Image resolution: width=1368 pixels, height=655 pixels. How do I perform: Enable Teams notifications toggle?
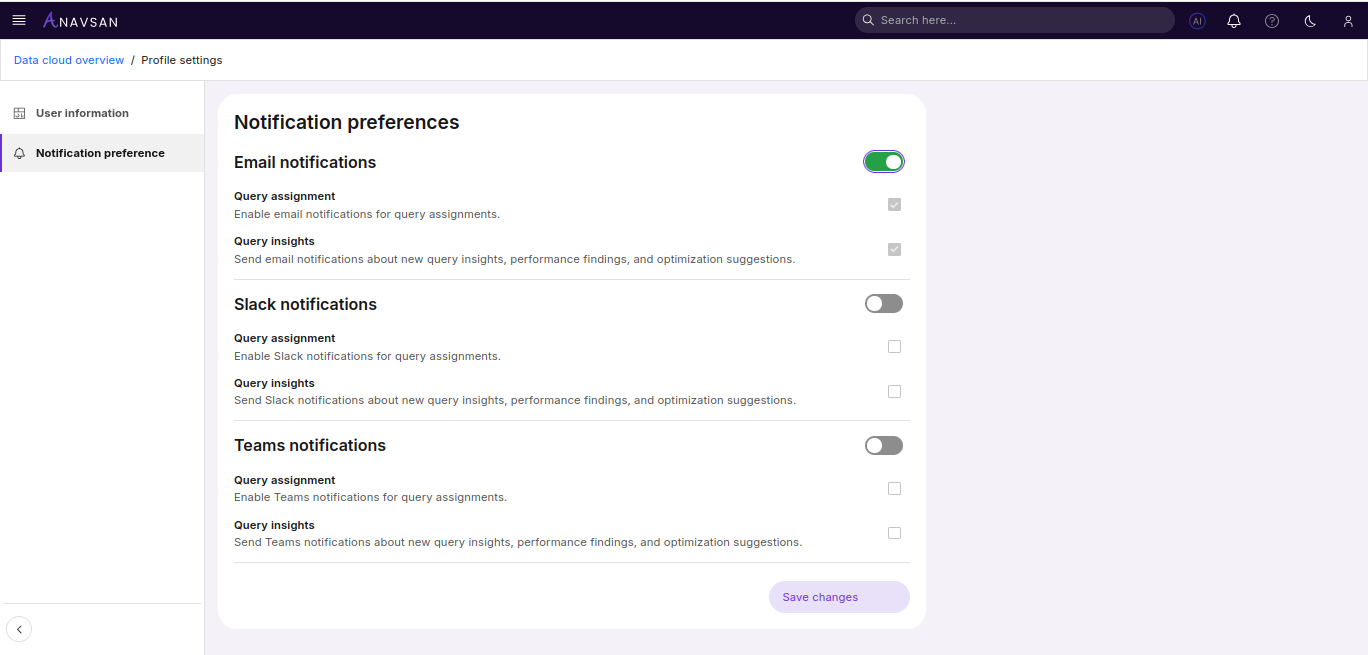click(x=883, y=445)
